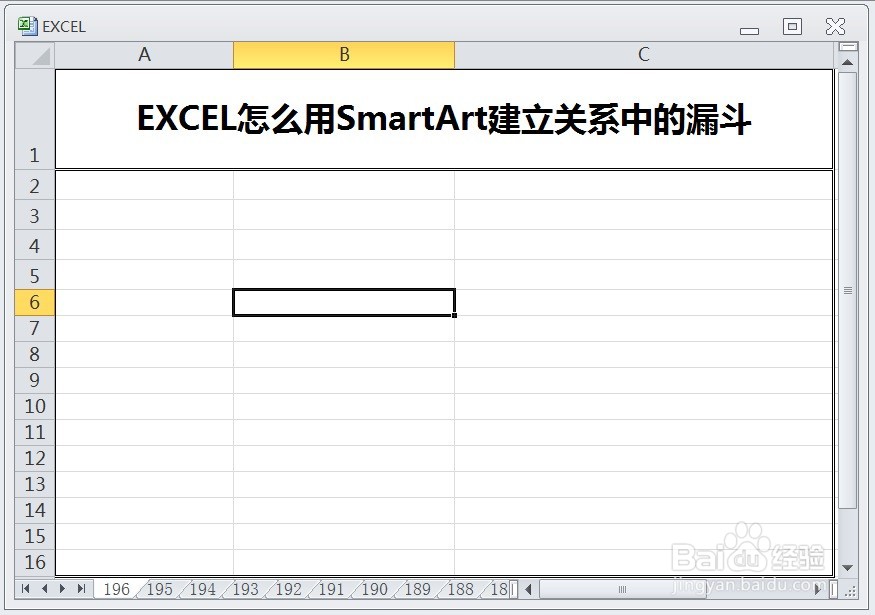Click the SmartArt funnel title cell
The image size is (875, 615).
coord(444,119)
